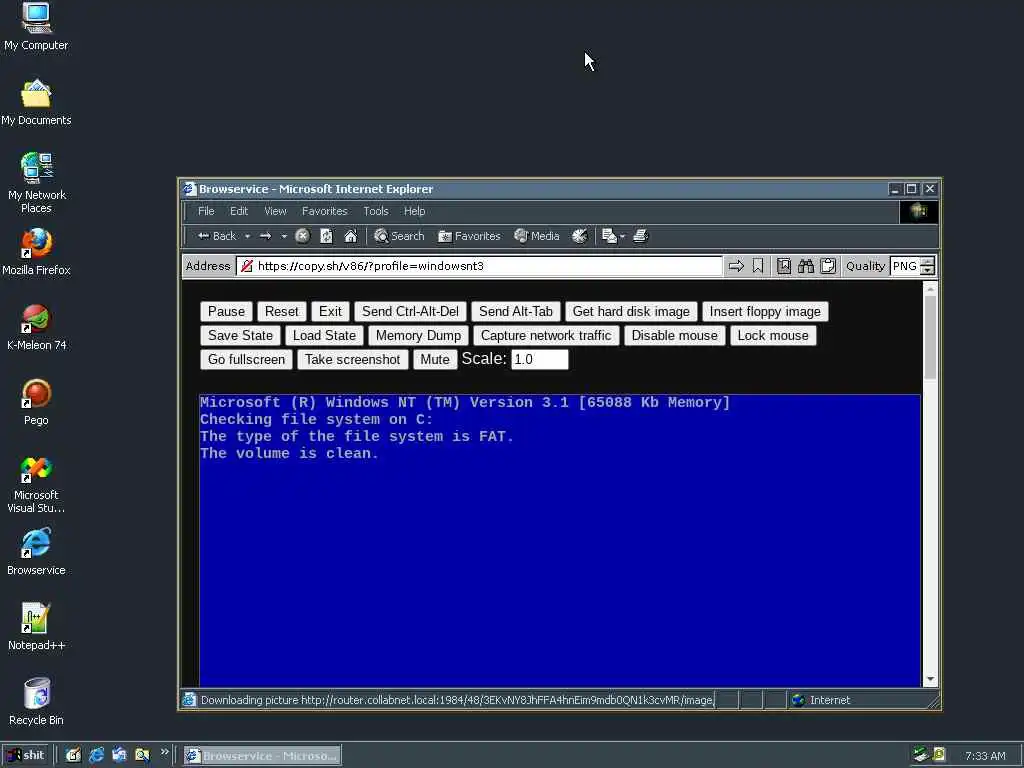The height and width of the screenshot is (768, 1024).
Task: Select the My Computer desktop icon
Action: [x=36, y=27]
